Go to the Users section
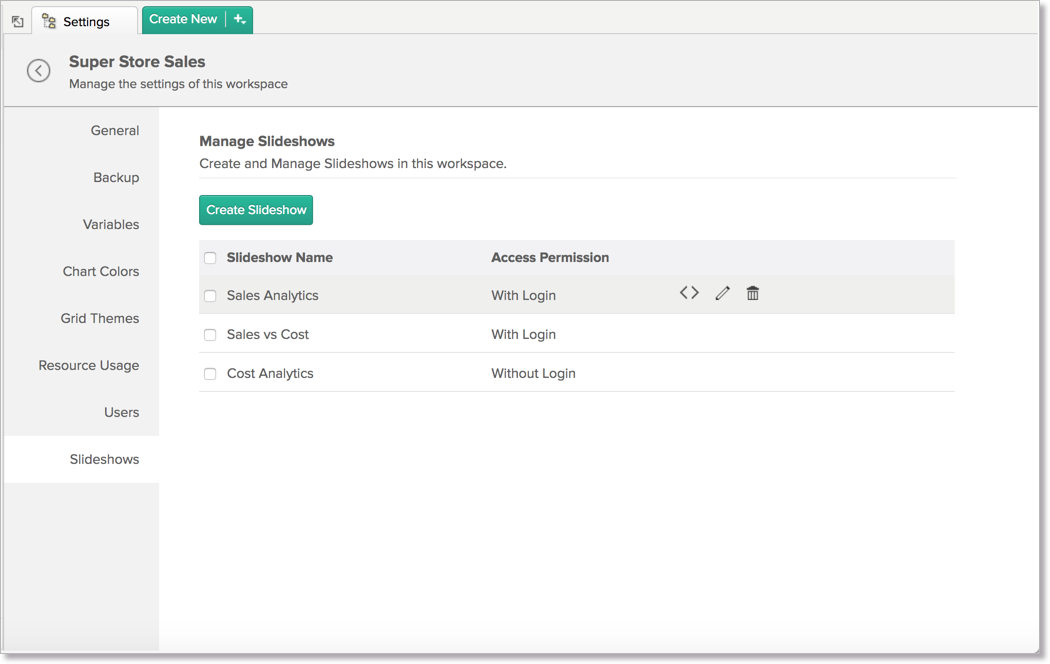 point(121,412)
